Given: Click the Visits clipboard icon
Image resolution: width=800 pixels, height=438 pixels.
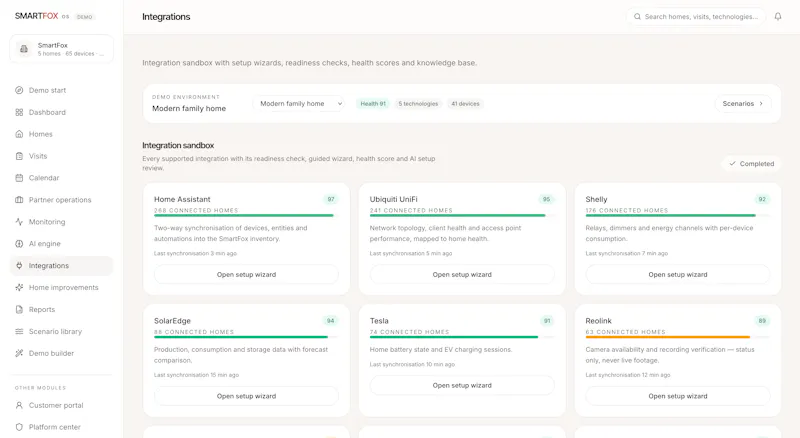Looking at the screenshot, I should [19, 156].
